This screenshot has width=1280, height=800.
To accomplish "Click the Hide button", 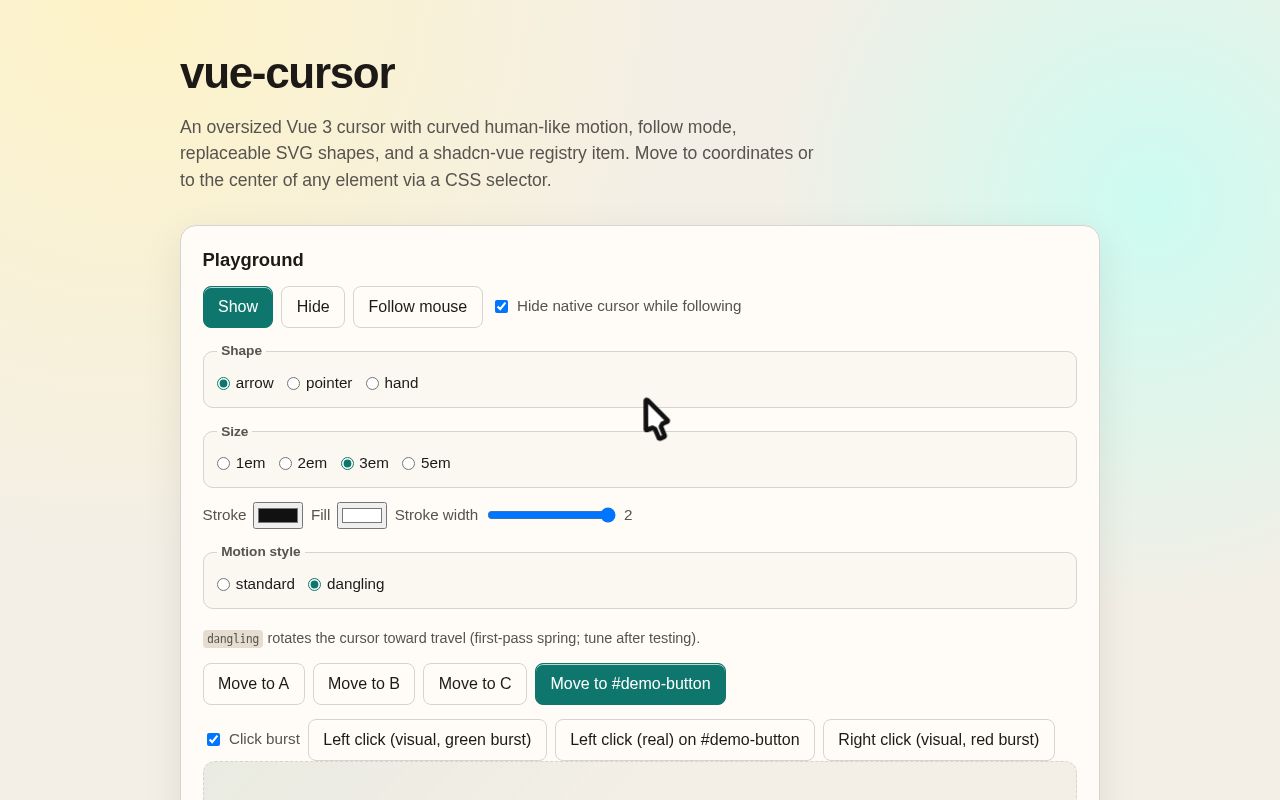I will 313,307.
